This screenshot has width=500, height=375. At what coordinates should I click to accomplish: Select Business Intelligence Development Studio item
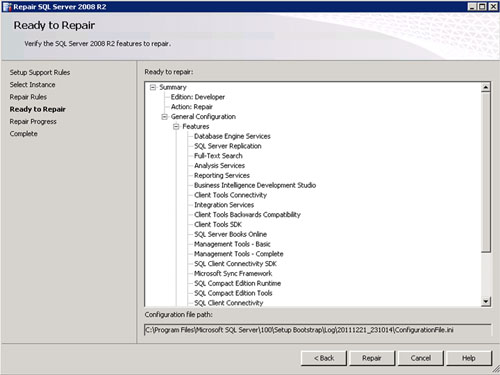[x=255, y=185]
